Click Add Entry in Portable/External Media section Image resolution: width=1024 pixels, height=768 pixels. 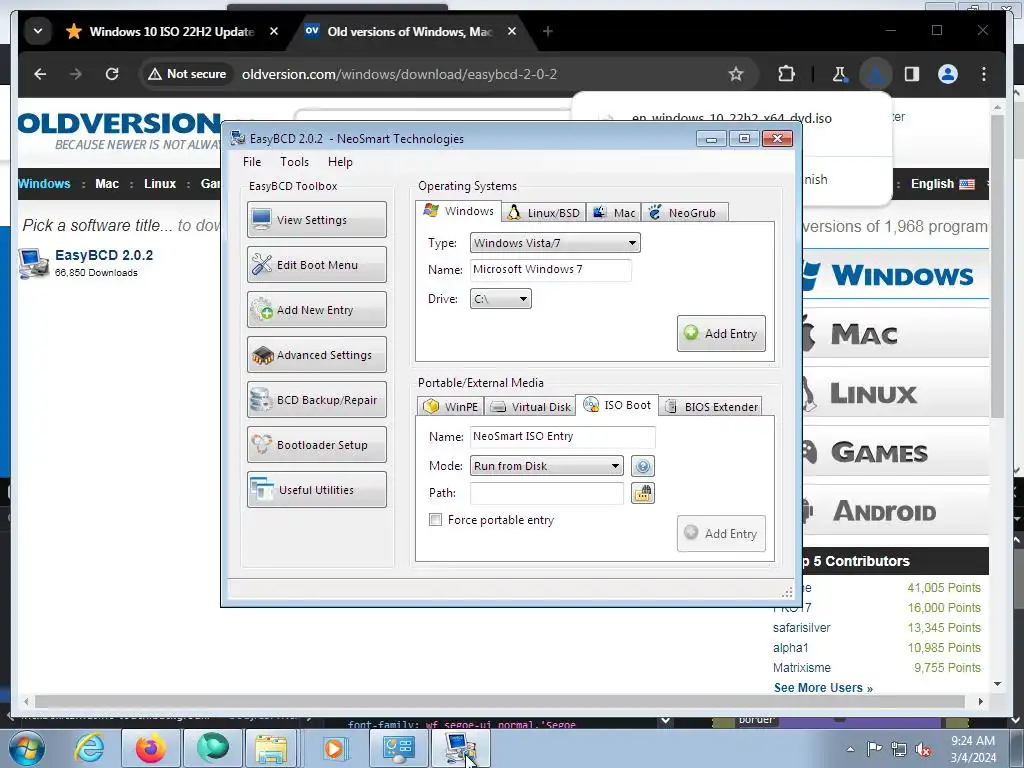coord(721,534)
